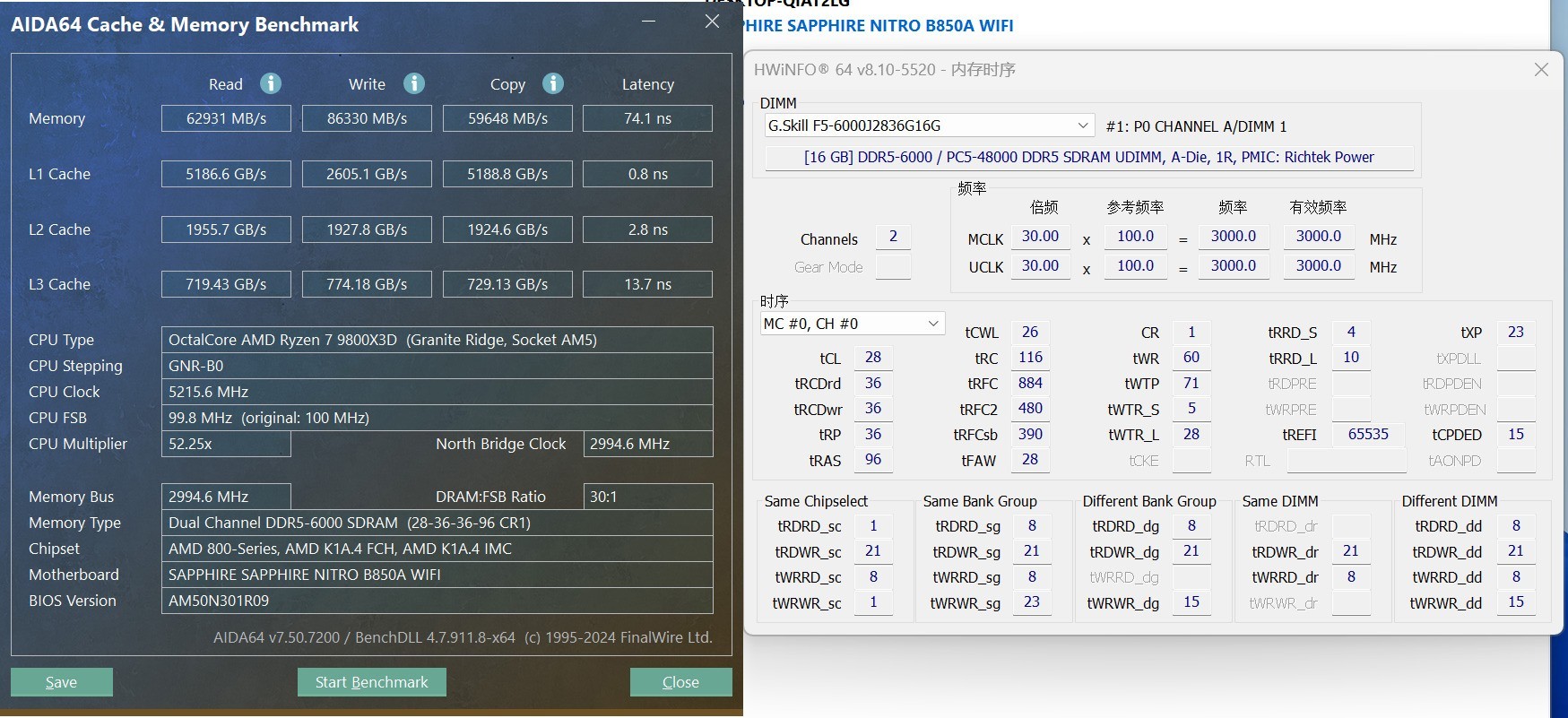
Task: Click the Close button in AIDA64
Action: [x=680, y=682]
